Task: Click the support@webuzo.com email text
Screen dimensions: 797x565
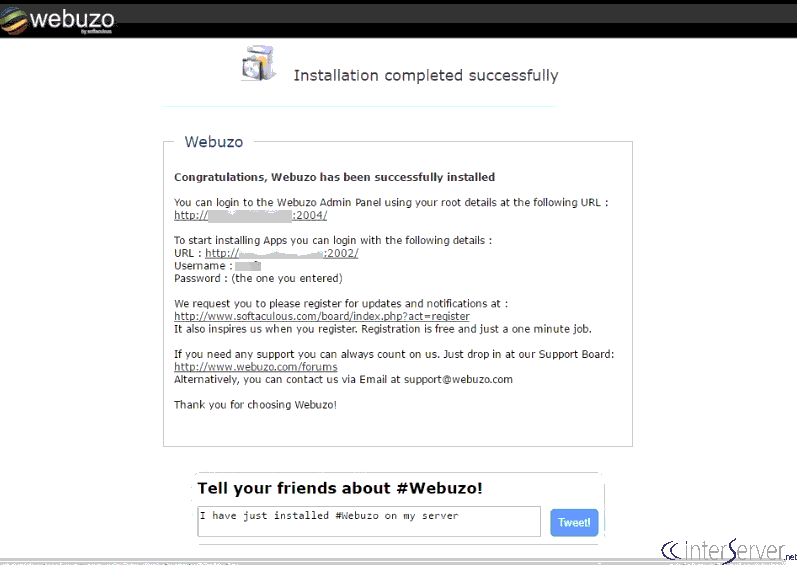Action: (458, 380)
